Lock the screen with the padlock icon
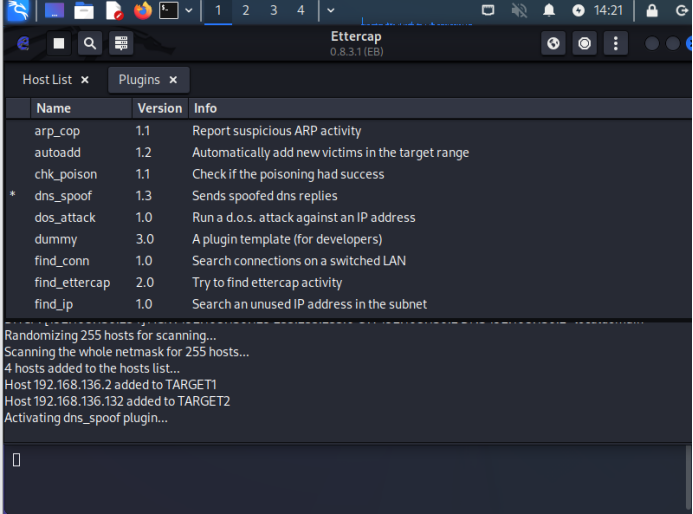693x514 pixels. coord(652,10)
